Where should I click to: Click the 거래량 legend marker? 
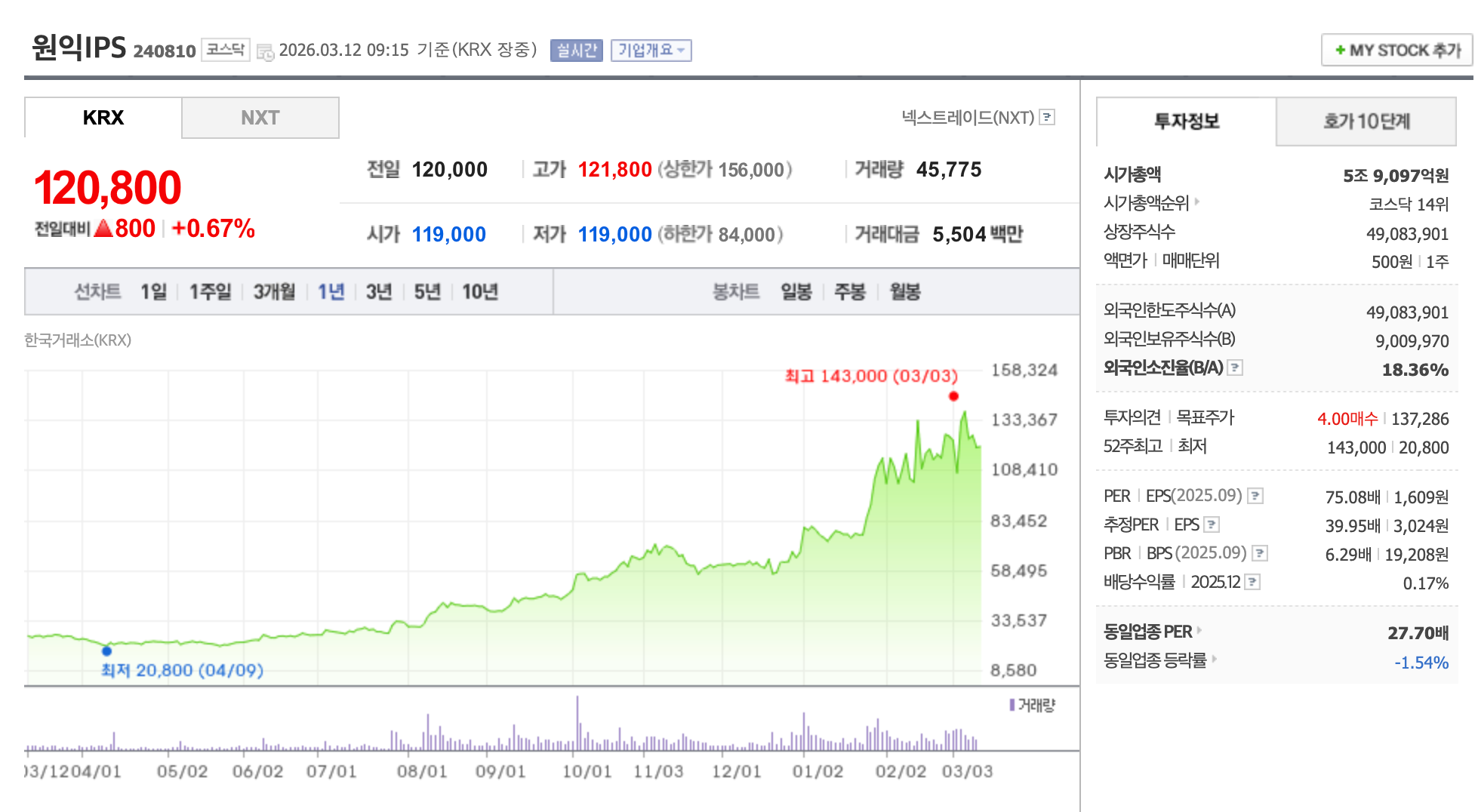1012,705
